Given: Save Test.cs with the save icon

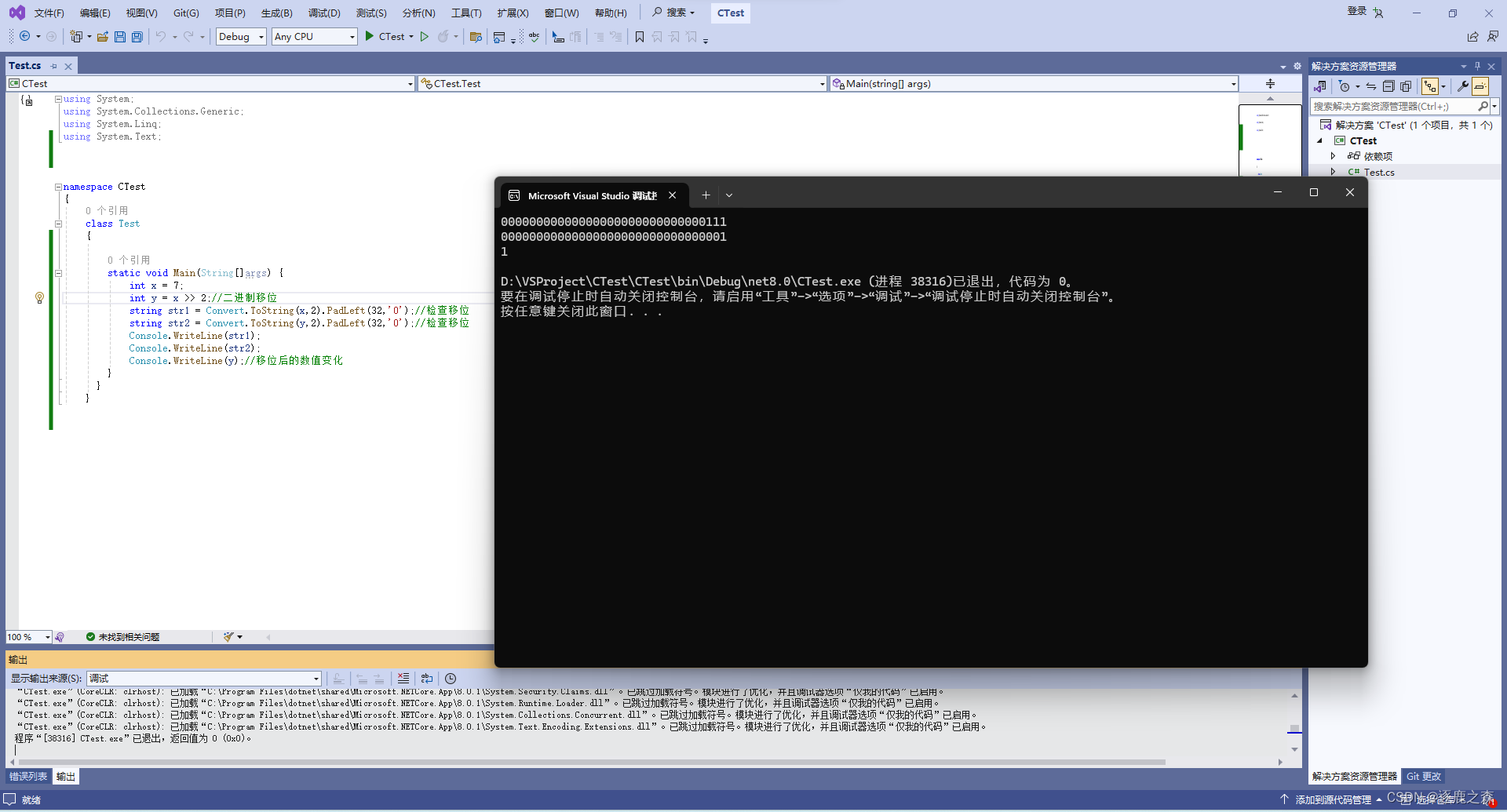Looking at the screenshot, I should click(x=120, y=36).
